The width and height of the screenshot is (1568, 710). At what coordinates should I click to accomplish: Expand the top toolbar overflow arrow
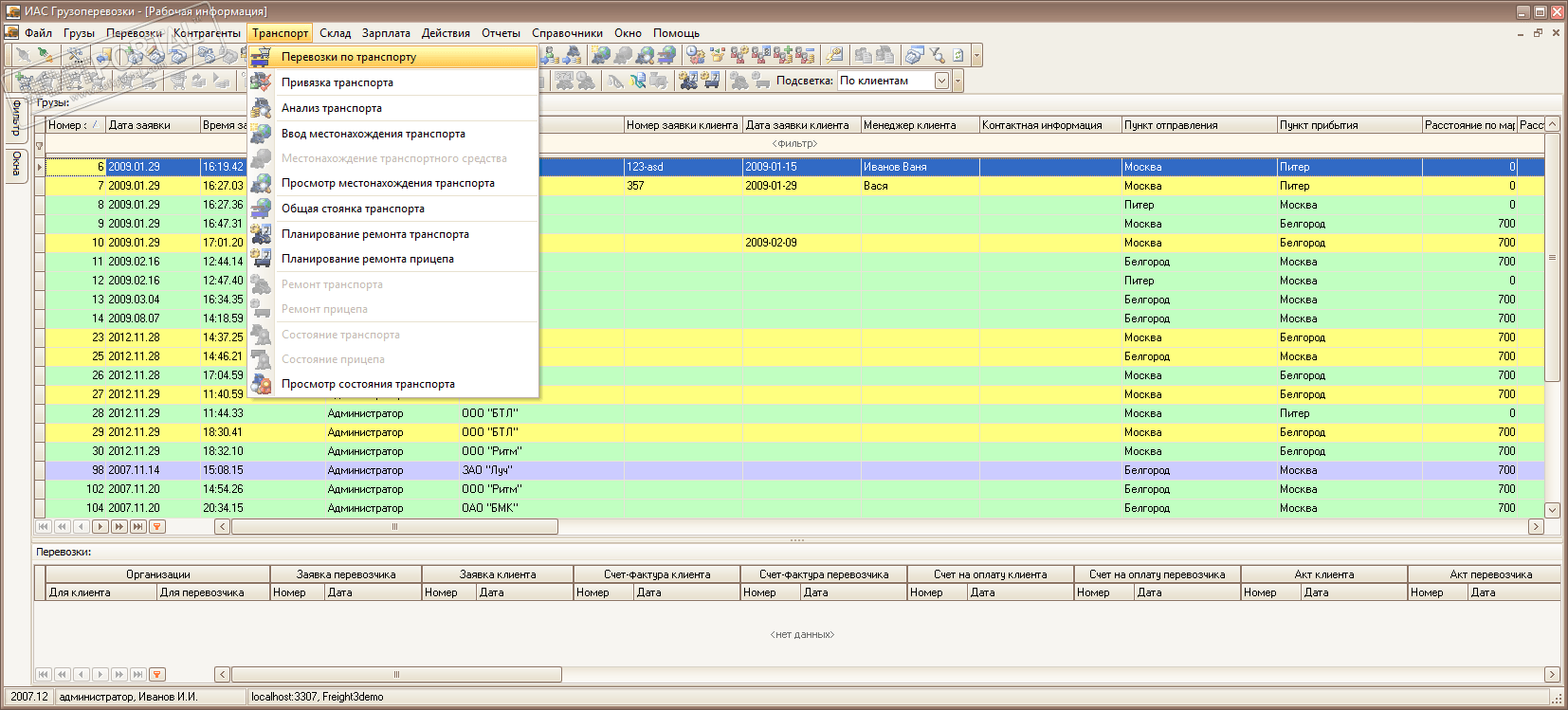[976, 56]
